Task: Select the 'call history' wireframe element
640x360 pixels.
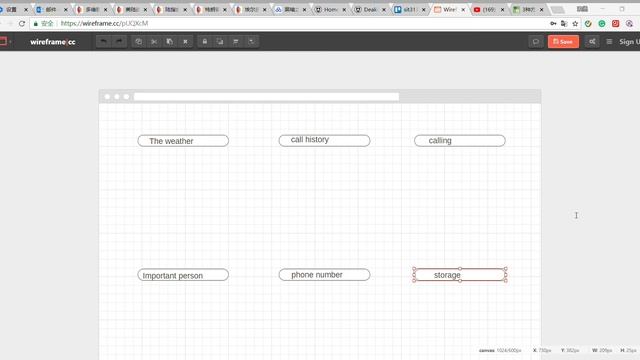Action: pyautogui.click(x=324, y=140)
